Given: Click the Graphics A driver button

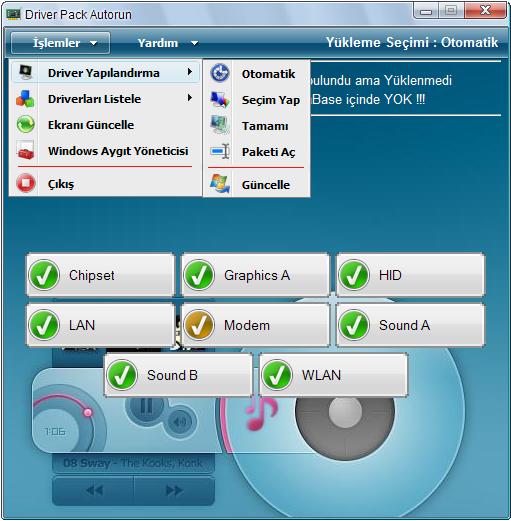Looking at the screenshot, I should click(x=255, y=275).
